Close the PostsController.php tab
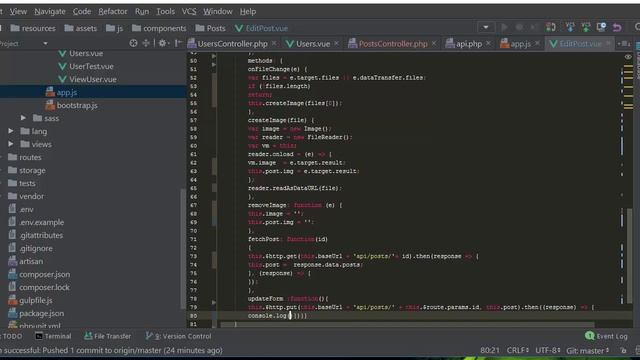This screenshot has height=360, width=640. tap(434, 43)
